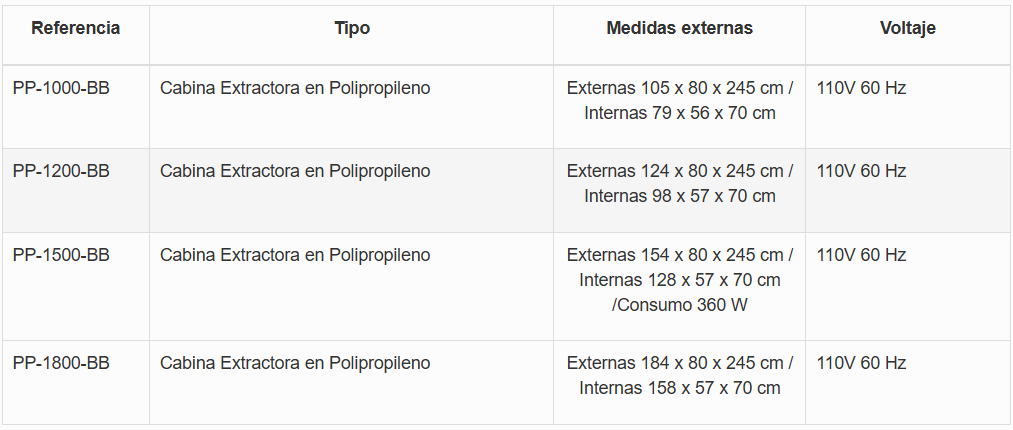Screen dimensions: 1013x430
Task: Click the 110V 60 Hz cell for PP-1000-BB
Action: (861, 88)
